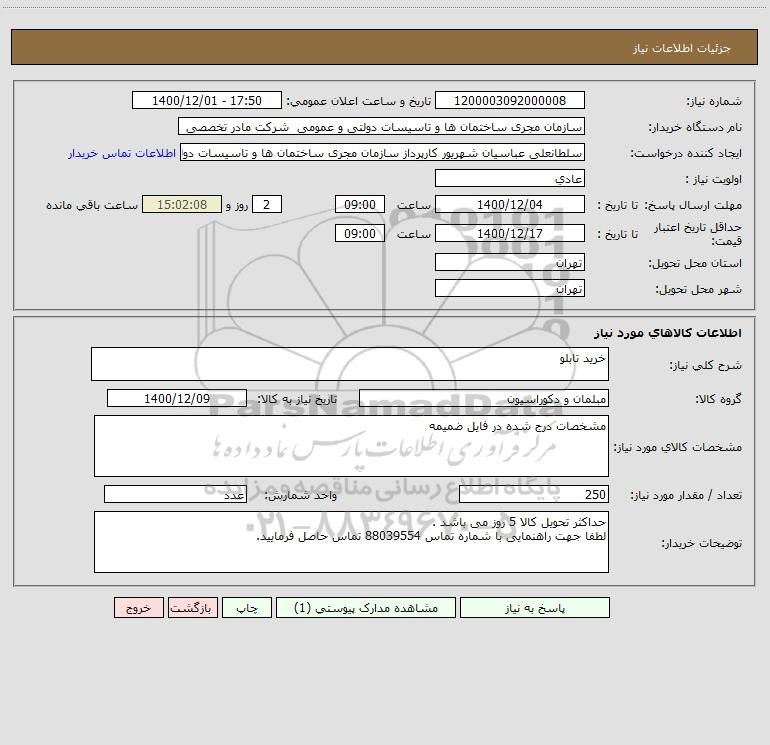Click label 'نام دستگاه خریدار:'
This screenshot has height=745, width=770.
(695, 127)
